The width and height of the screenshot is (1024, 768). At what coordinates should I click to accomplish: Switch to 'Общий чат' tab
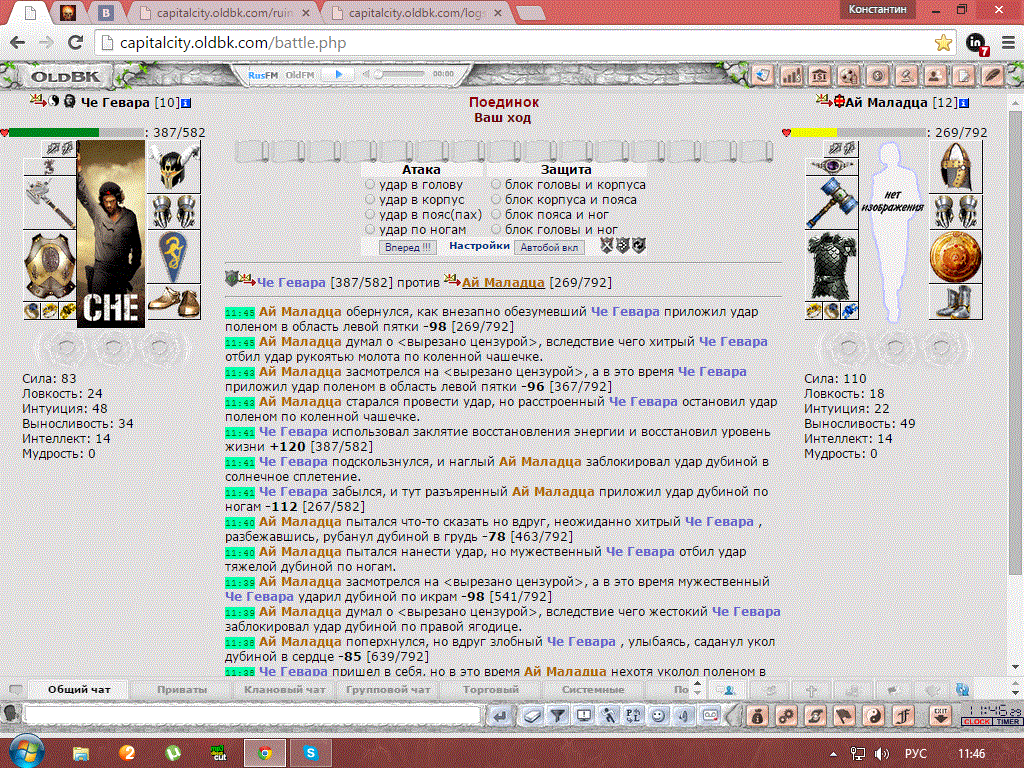[79, 690]
